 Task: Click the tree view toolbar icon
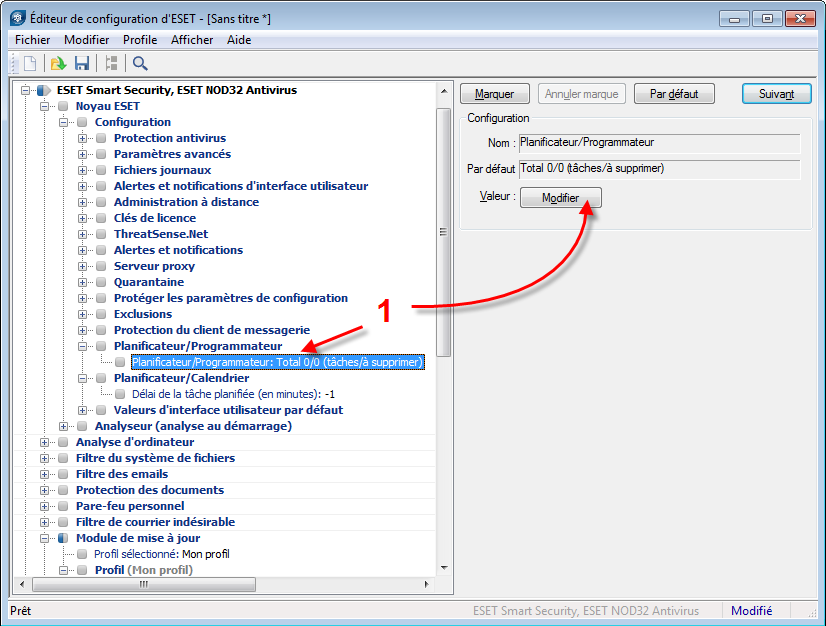[111, 63]
